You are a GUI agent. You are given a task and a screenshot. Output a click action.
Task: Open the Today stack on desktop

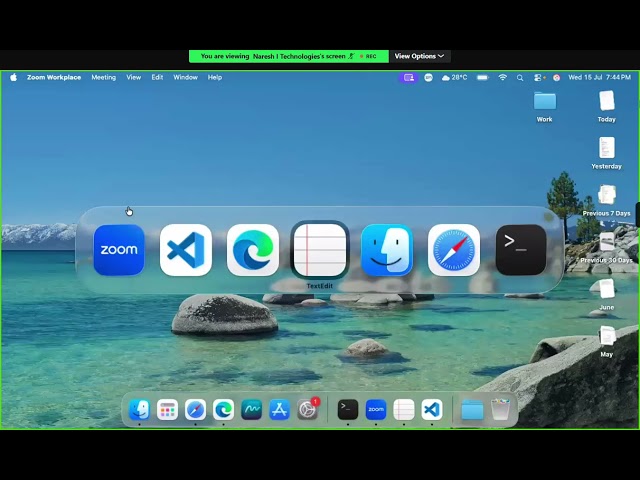pyautogui.click(x=607, y=107)
